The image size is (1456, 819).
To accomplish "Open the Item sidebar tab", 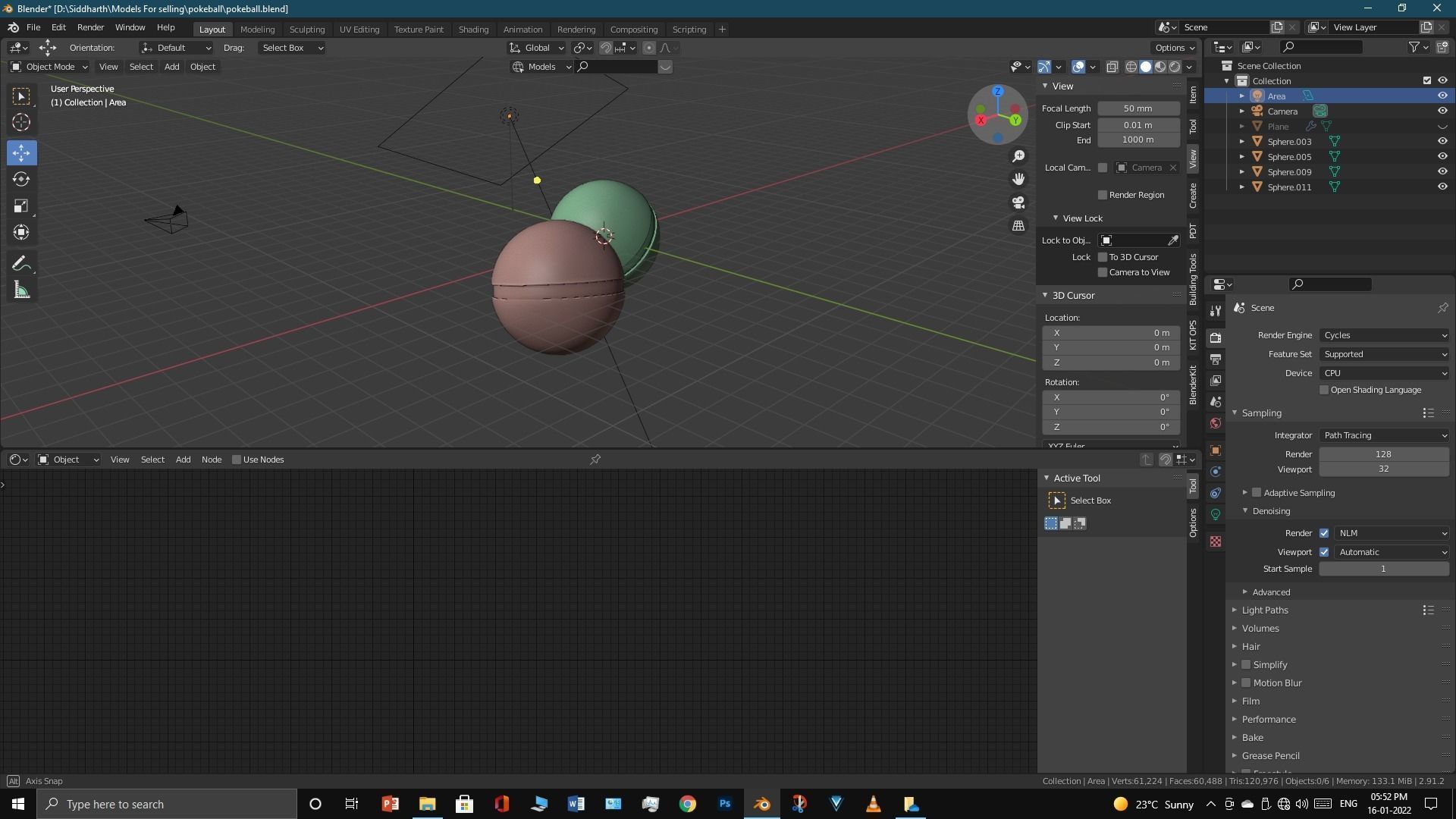I will [1193, 95].
